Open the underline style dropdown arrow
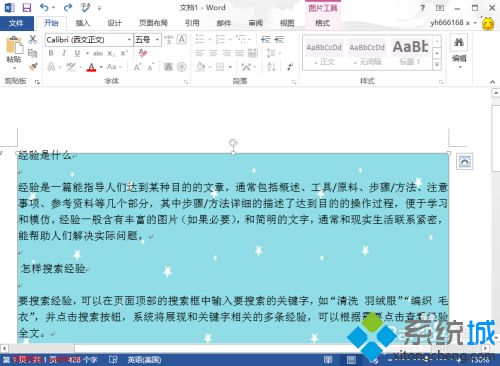Screen dimensions: 500x366 (87, 53)
